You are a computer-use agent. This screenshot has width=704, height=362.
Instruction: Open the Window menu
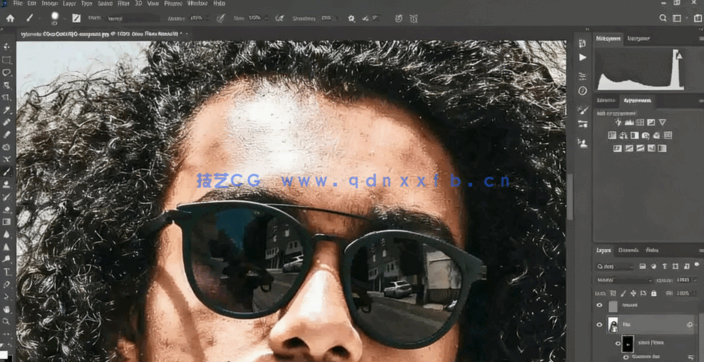coord(198,3)
